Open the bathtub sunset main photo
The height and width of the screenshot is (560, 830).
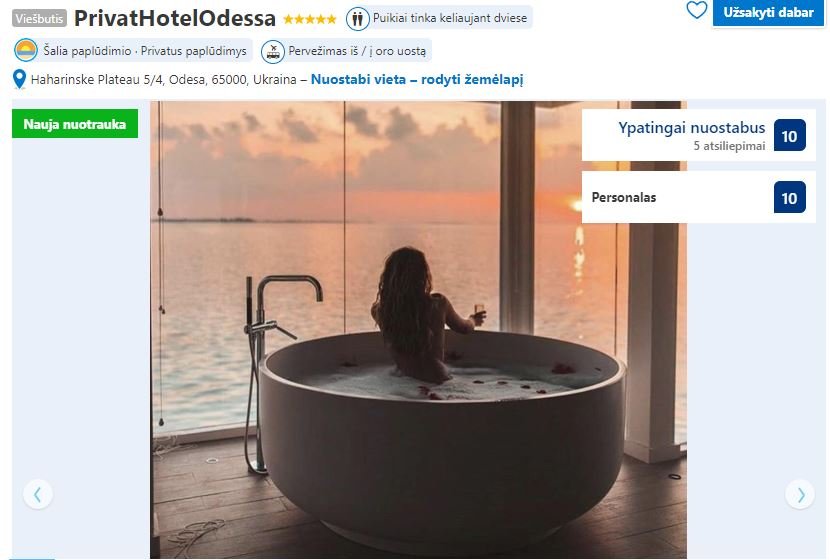tap(418, 329)
